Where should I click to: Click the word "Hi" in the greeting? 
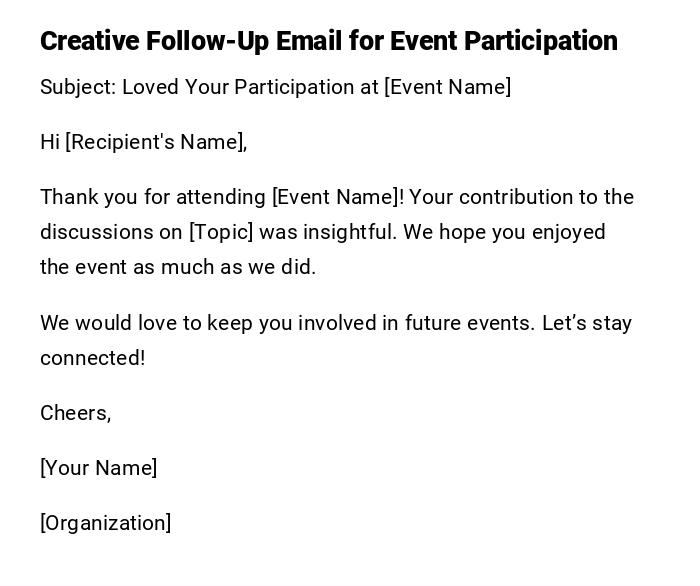(50, 142)
